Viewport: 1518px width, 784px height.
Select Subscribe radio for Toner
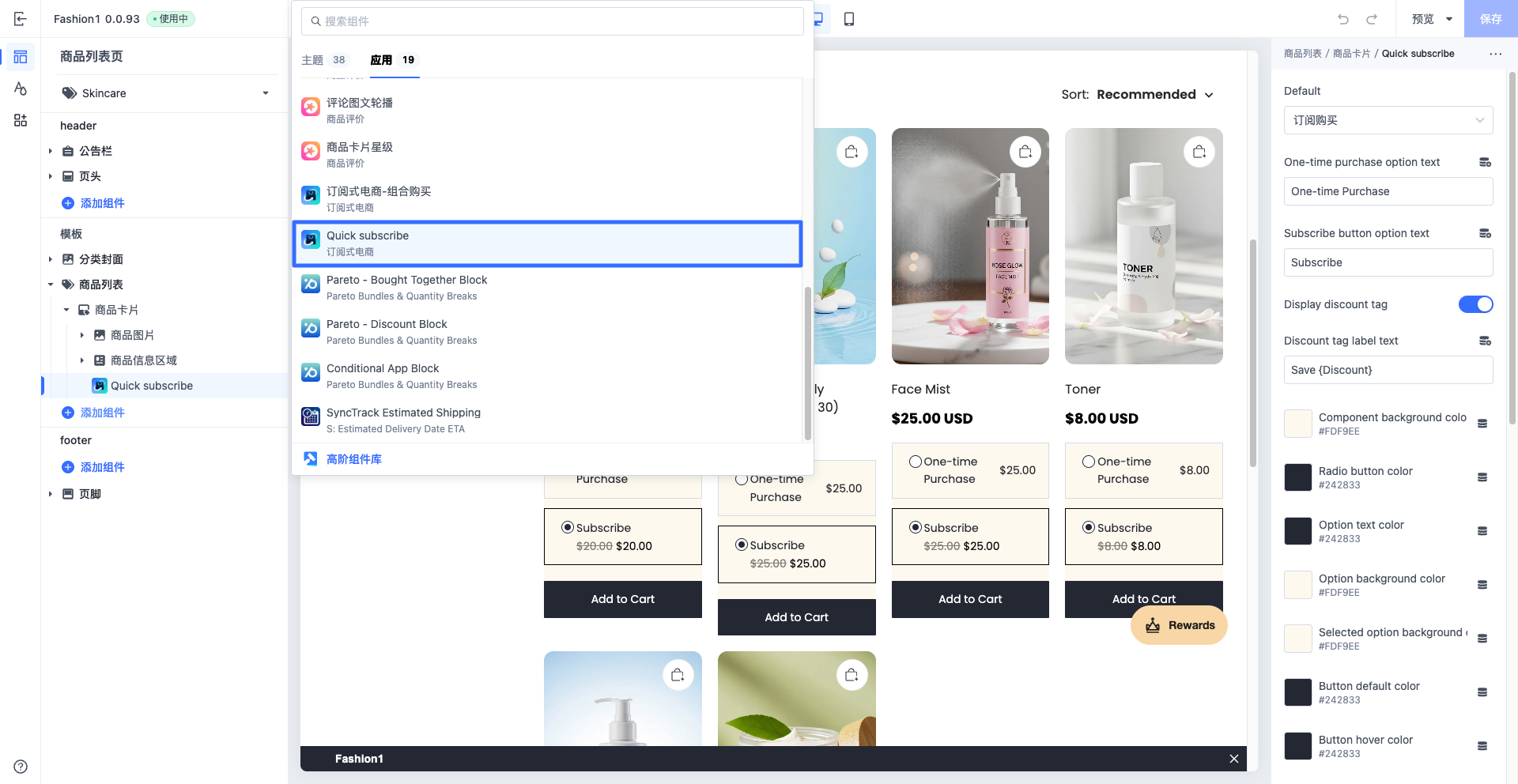click(1089, 528)
